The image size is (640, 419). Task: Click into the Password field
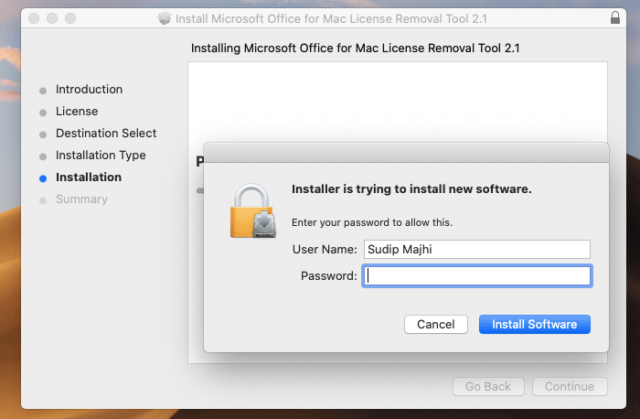pos(476,275)
